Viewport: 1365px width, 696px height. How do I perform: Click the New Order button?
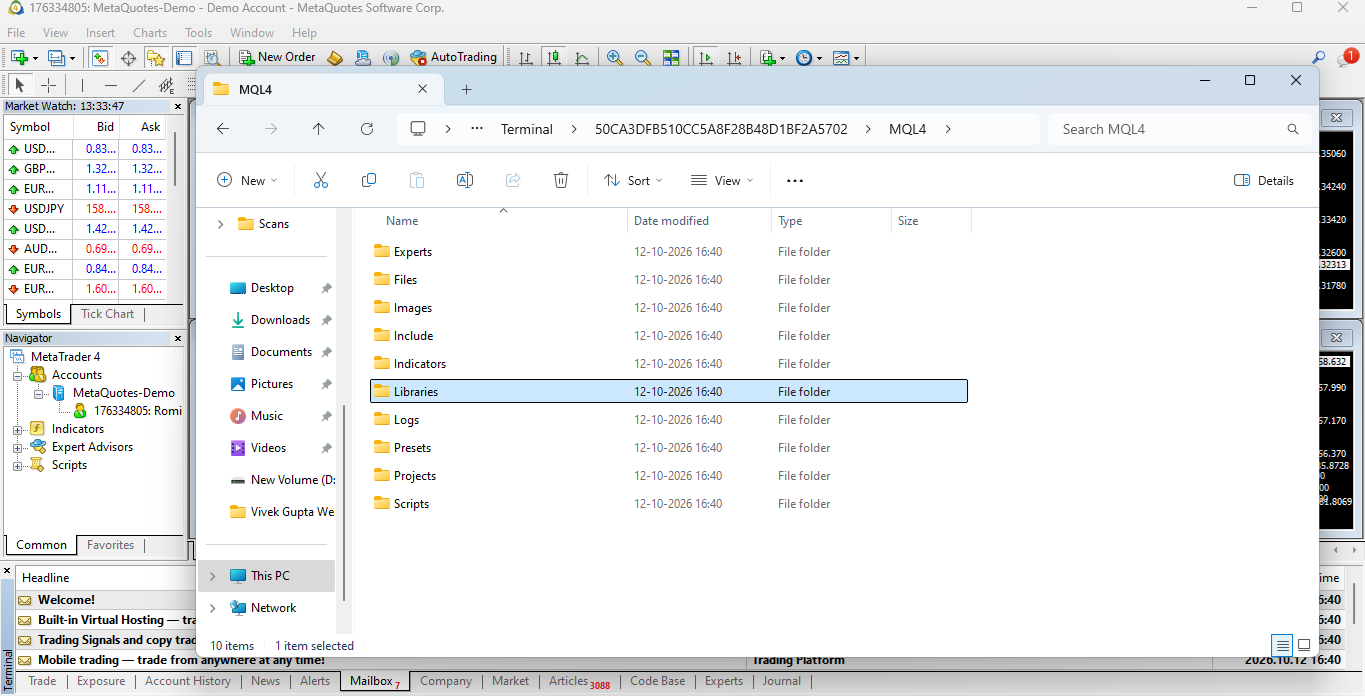click(x=276, y=58)
